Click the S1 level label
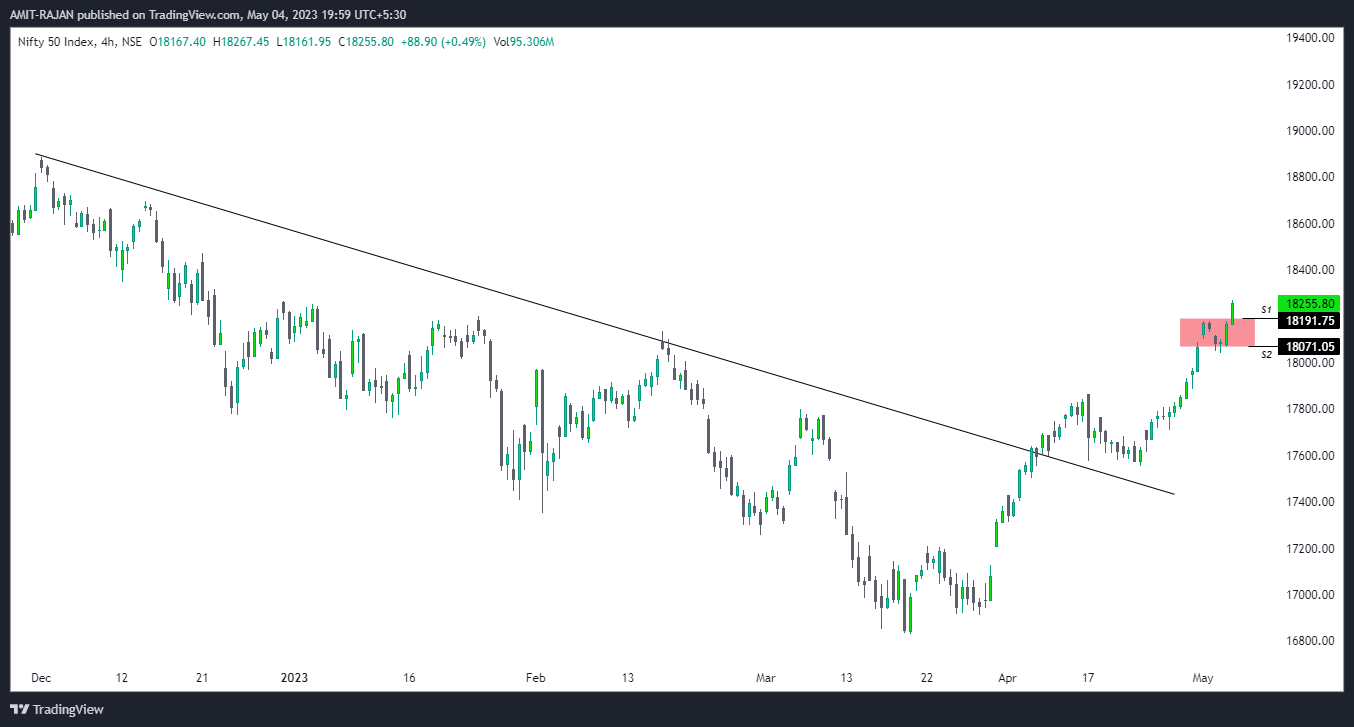 (1266, 310)
